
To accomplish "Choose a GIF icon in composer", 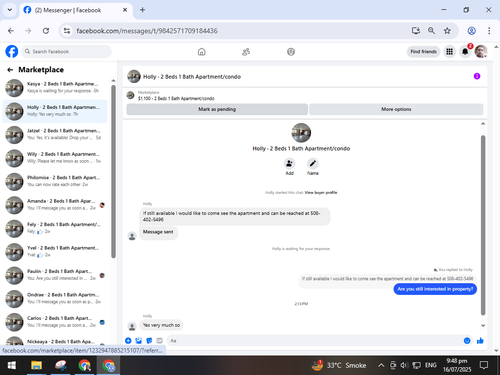I will 159,340.
